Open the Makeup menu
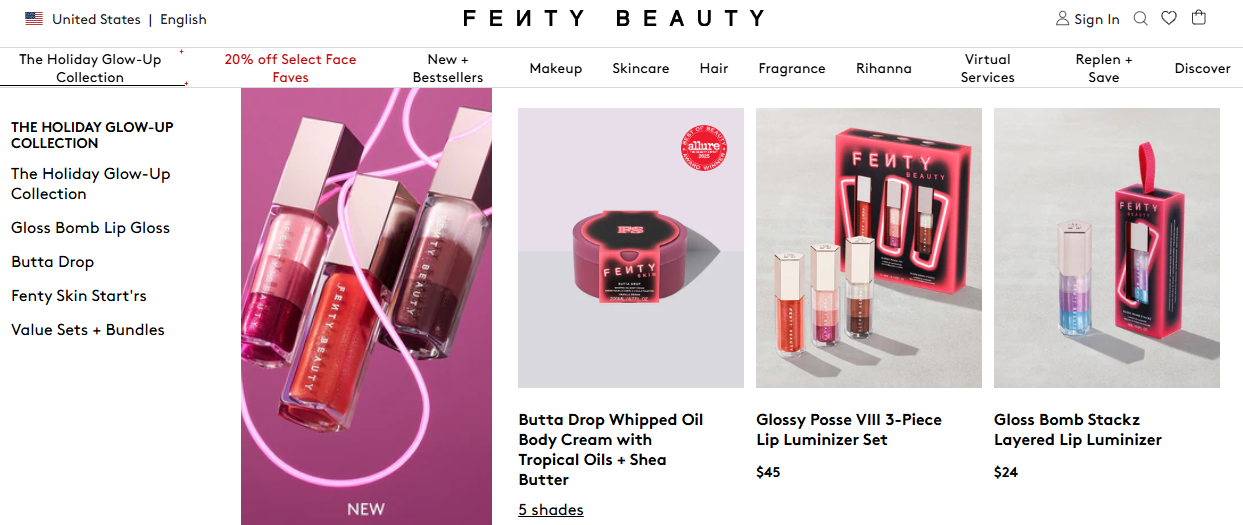The height and width of the screenshot is (525, 1243). [x=555, y=68]
